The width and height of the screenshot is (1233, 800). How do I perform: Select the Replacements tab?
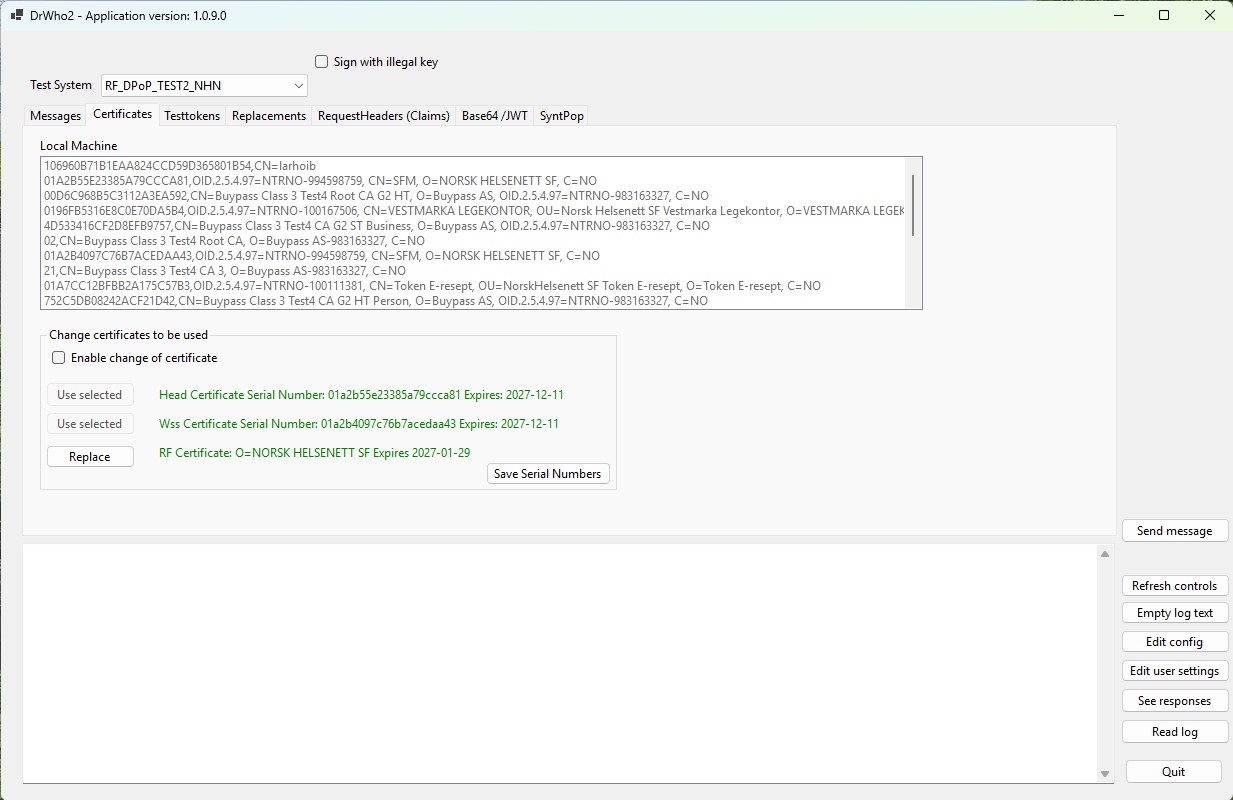pos(268,116)
